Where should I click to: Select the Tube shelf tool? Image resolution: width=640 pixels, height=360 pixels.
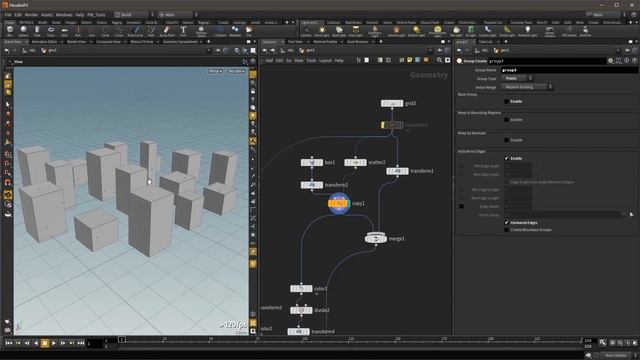[x=37, y=31]
